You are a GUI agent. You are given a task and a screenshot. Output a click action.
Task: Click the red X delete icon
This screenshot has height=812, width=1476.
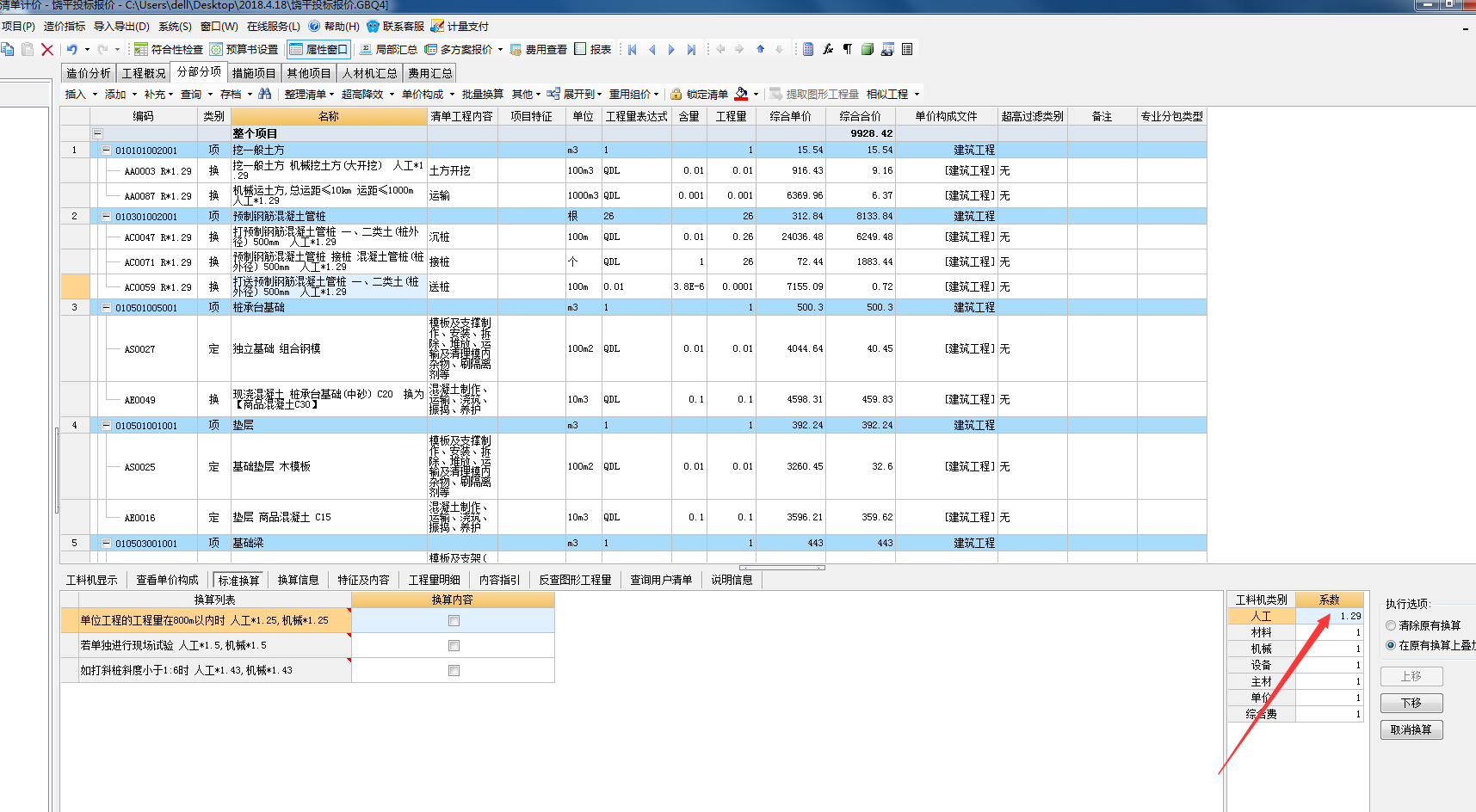coord(47,50)
